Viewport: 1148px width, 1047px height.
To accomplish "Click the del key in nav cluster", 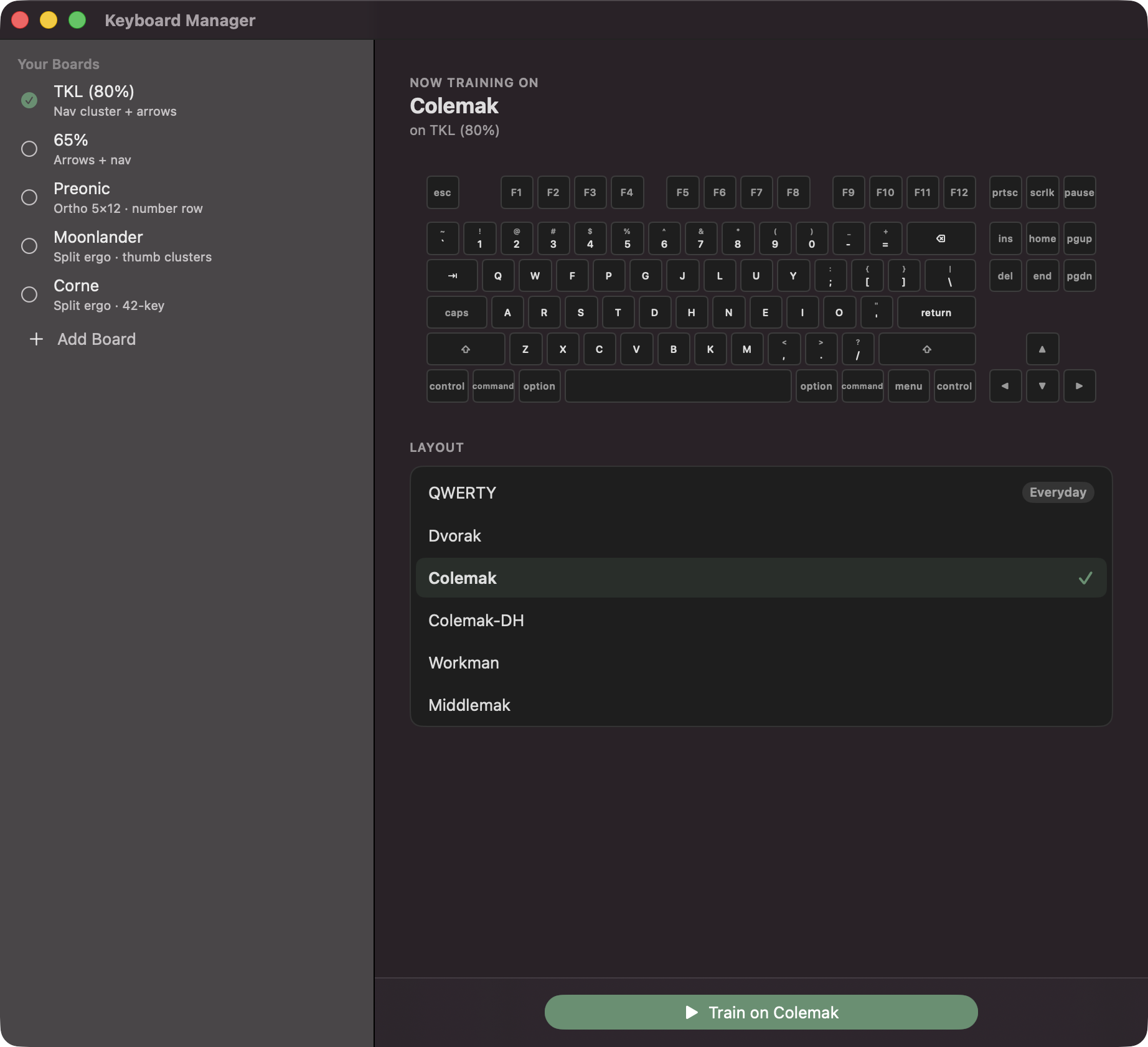I will [1005, 276].
